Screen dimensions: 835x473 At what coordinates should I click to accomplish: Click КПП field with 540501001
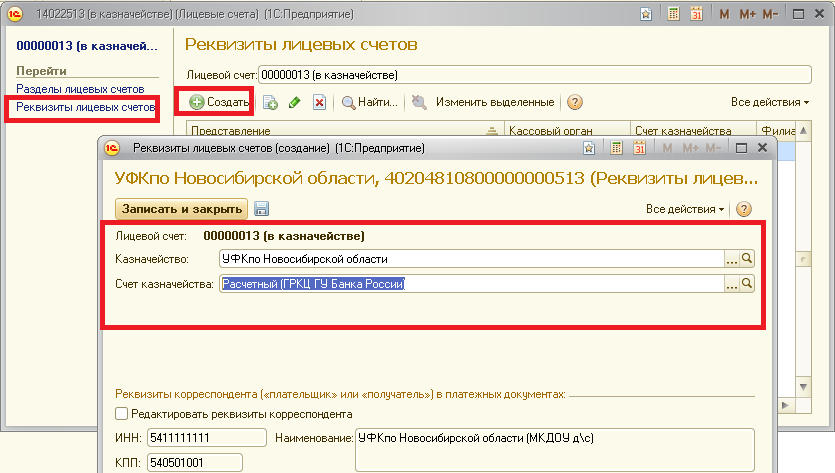coord(195,462)
